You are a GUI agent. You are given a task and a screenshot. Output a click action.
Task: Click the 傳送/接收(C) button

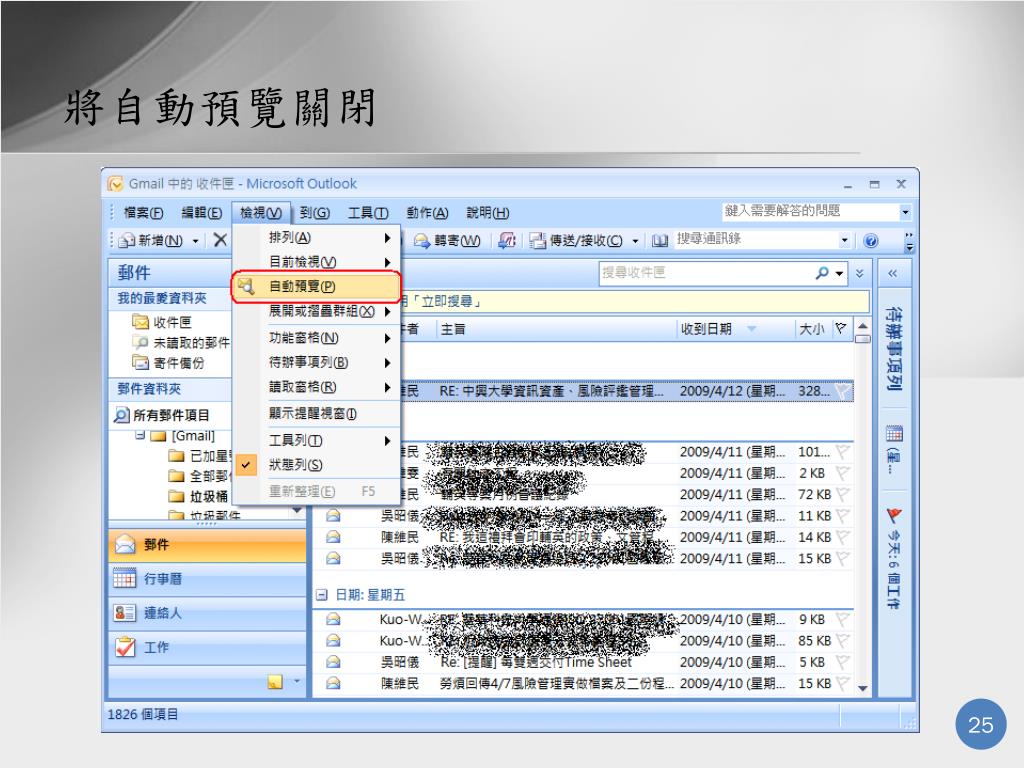click(576, 241)
